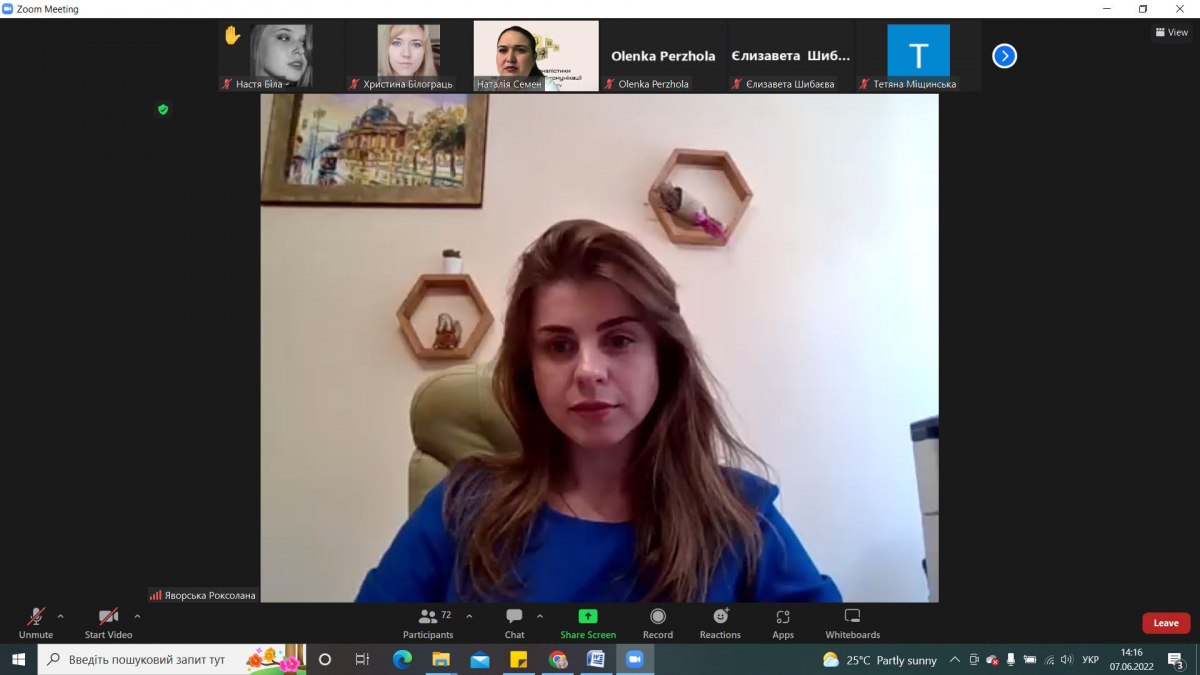Open the View layout menu

[1172, 32]
